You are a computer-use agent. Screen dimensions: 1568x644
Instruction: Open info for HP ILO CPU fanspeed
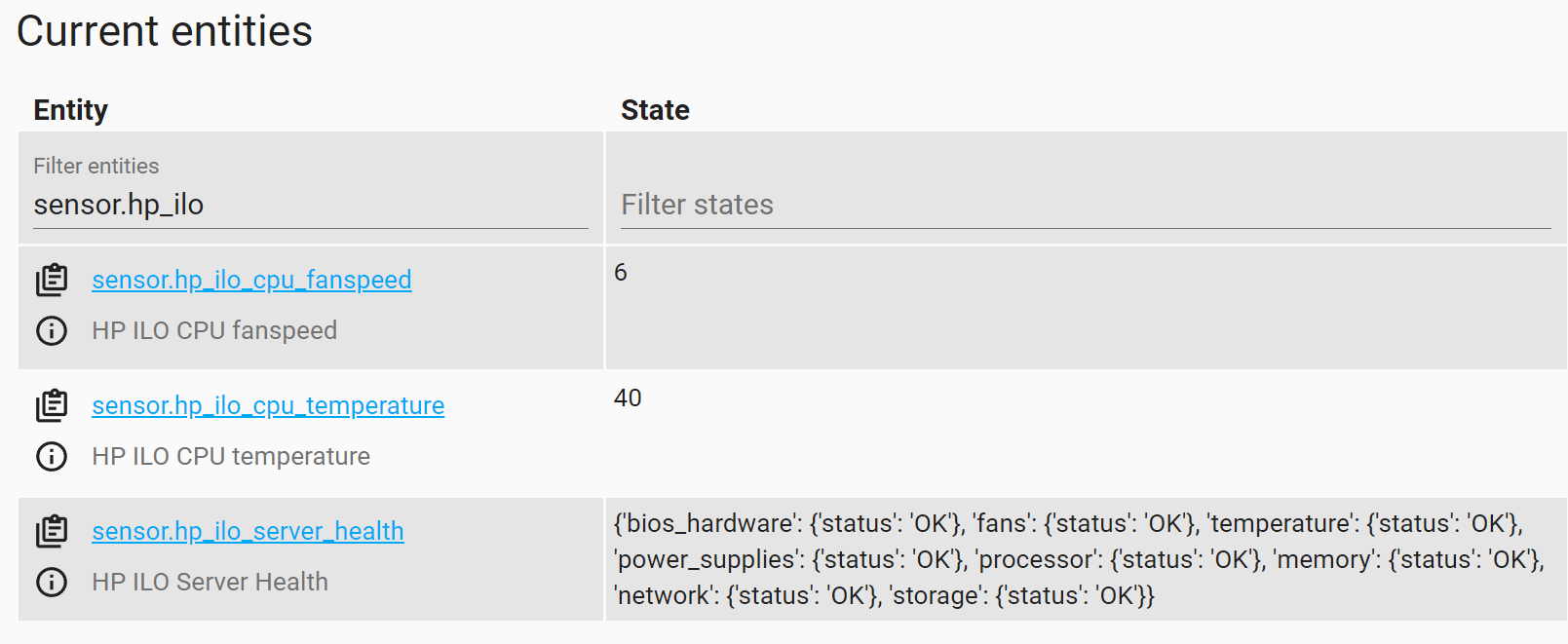(52, 331)
